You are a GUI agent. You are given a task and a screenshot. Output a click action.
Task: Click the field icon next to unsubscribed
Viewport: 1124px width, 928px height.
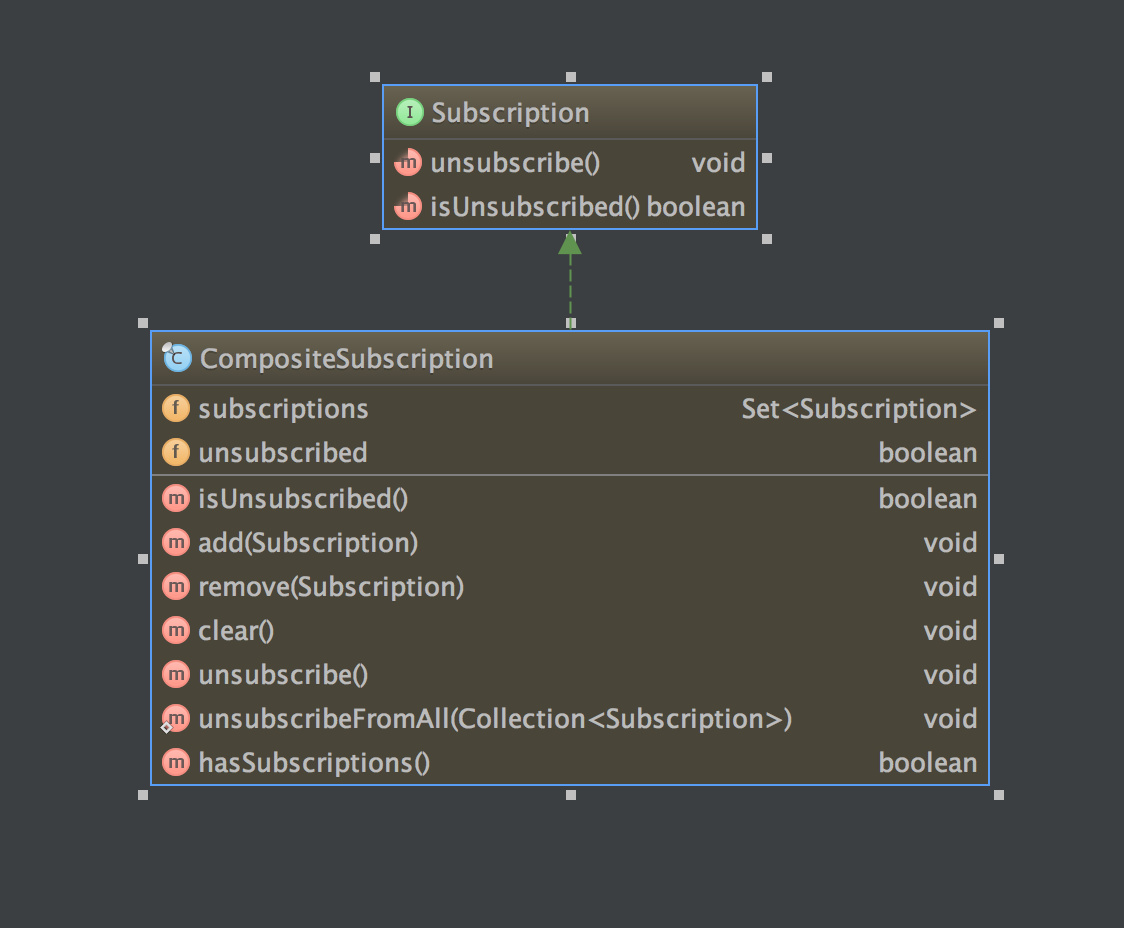(176, 452)
